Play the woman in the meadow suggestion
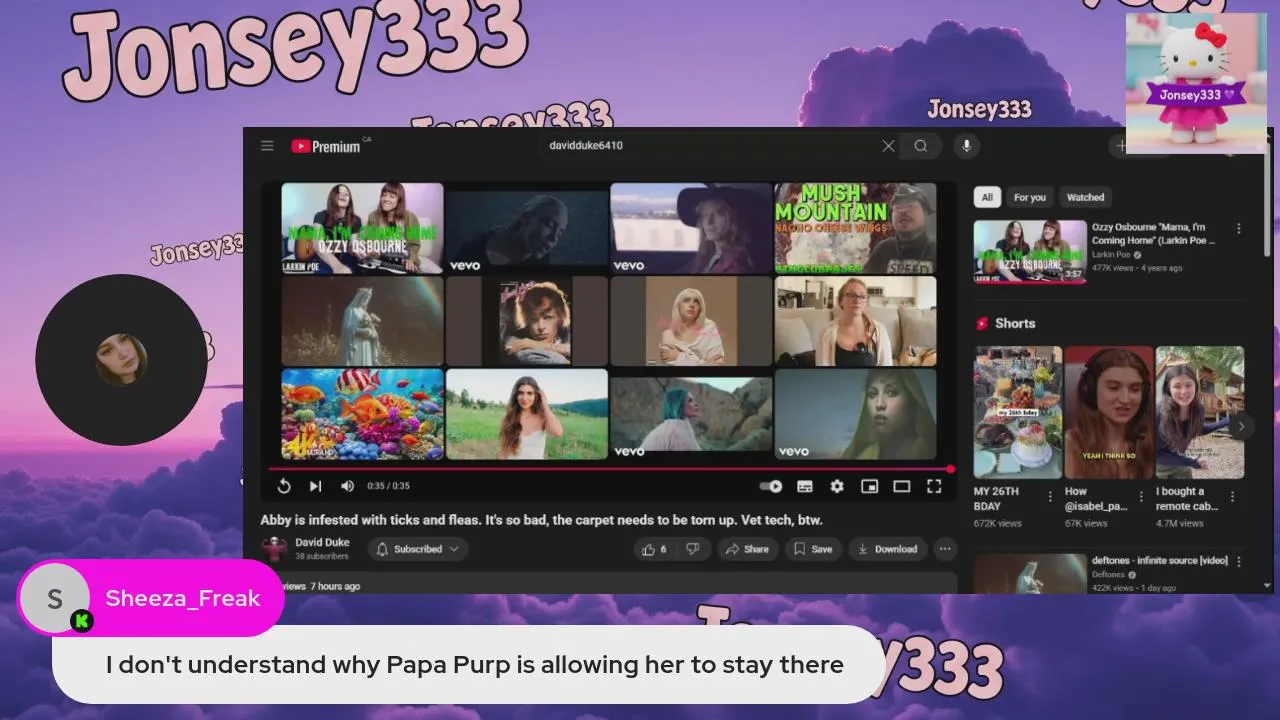 pyautogui.click(x=526, y=414)
